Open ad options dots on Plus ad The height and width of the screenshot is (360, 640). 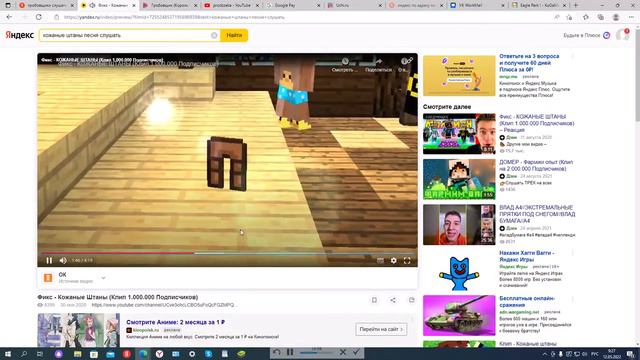pos(573,56)
